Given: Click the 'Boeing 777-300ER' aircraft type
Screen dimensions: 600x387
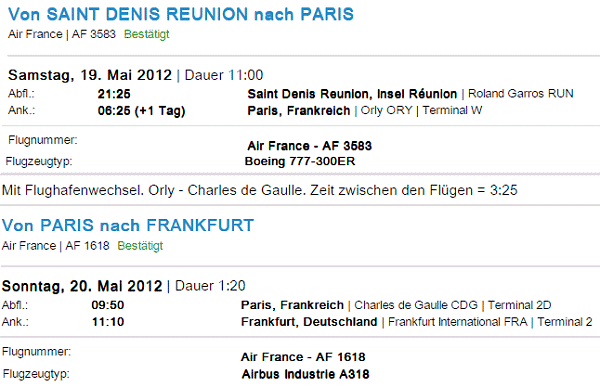Looking at the screenshot, I should (300, 161).
